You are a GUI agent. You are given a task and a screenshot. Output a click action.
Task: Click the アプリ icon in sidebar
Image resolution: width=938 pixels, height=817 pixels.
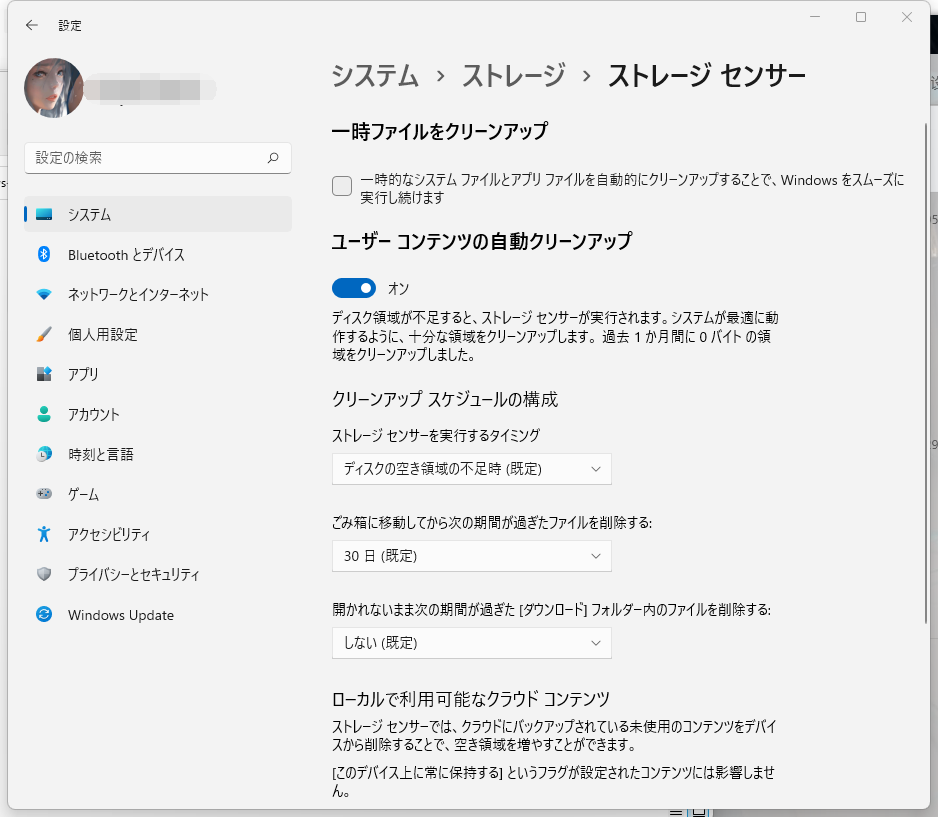coord(44,374)
